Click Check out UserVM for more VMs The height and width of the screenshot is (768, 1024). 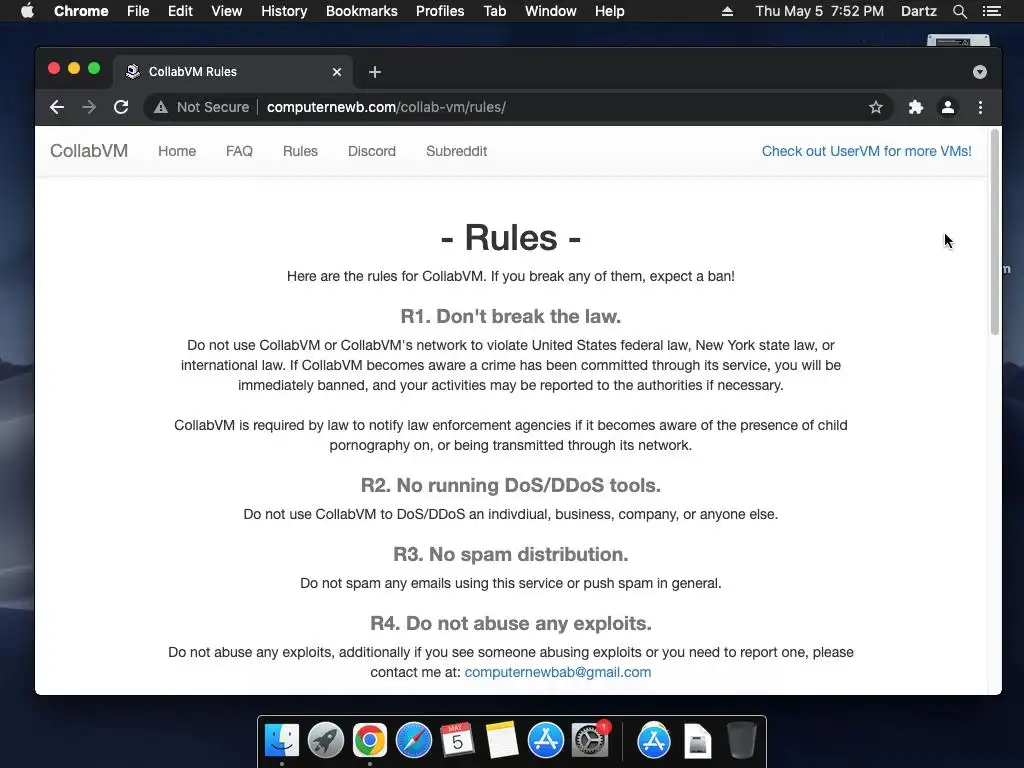pyautogui.click(x=867, y=151)
